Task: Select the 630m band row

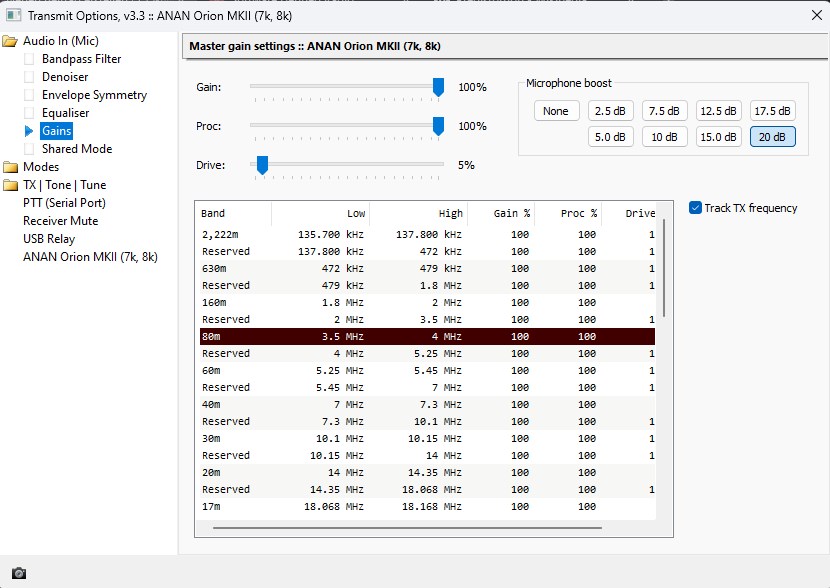Action: (x=427, y=268)
